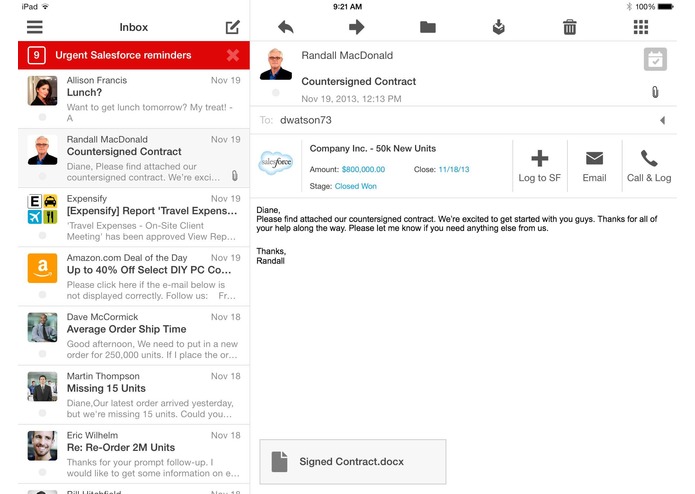Open the Closed Won stage link
This screenshot has height=494, width=695.
[x=355, y=186]
